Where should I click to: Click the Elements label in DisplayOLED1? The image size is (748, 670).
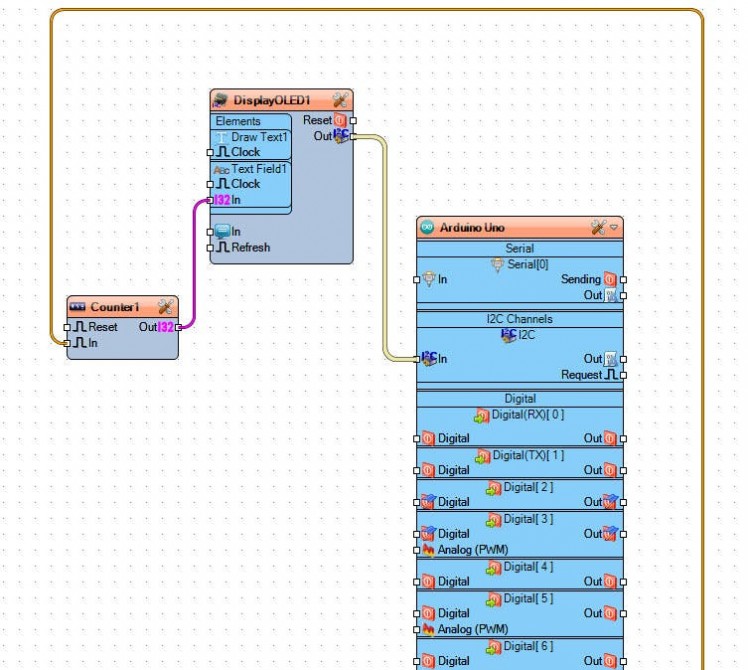pos(238,121)
